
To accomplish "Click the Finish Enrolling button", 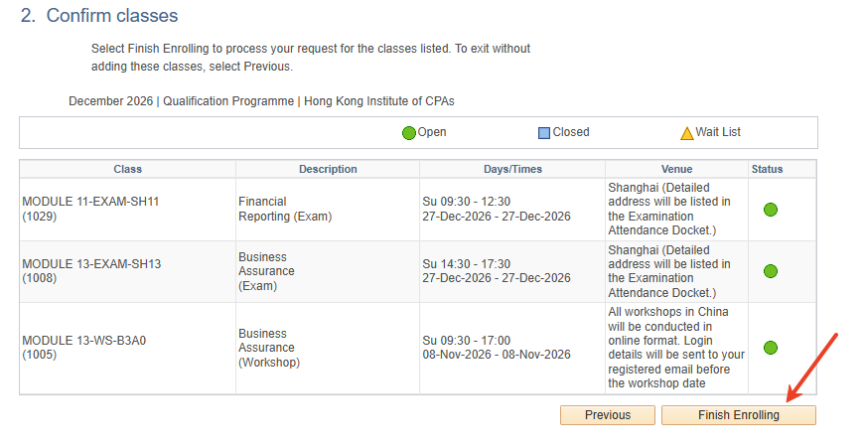I will pos(738,415).
